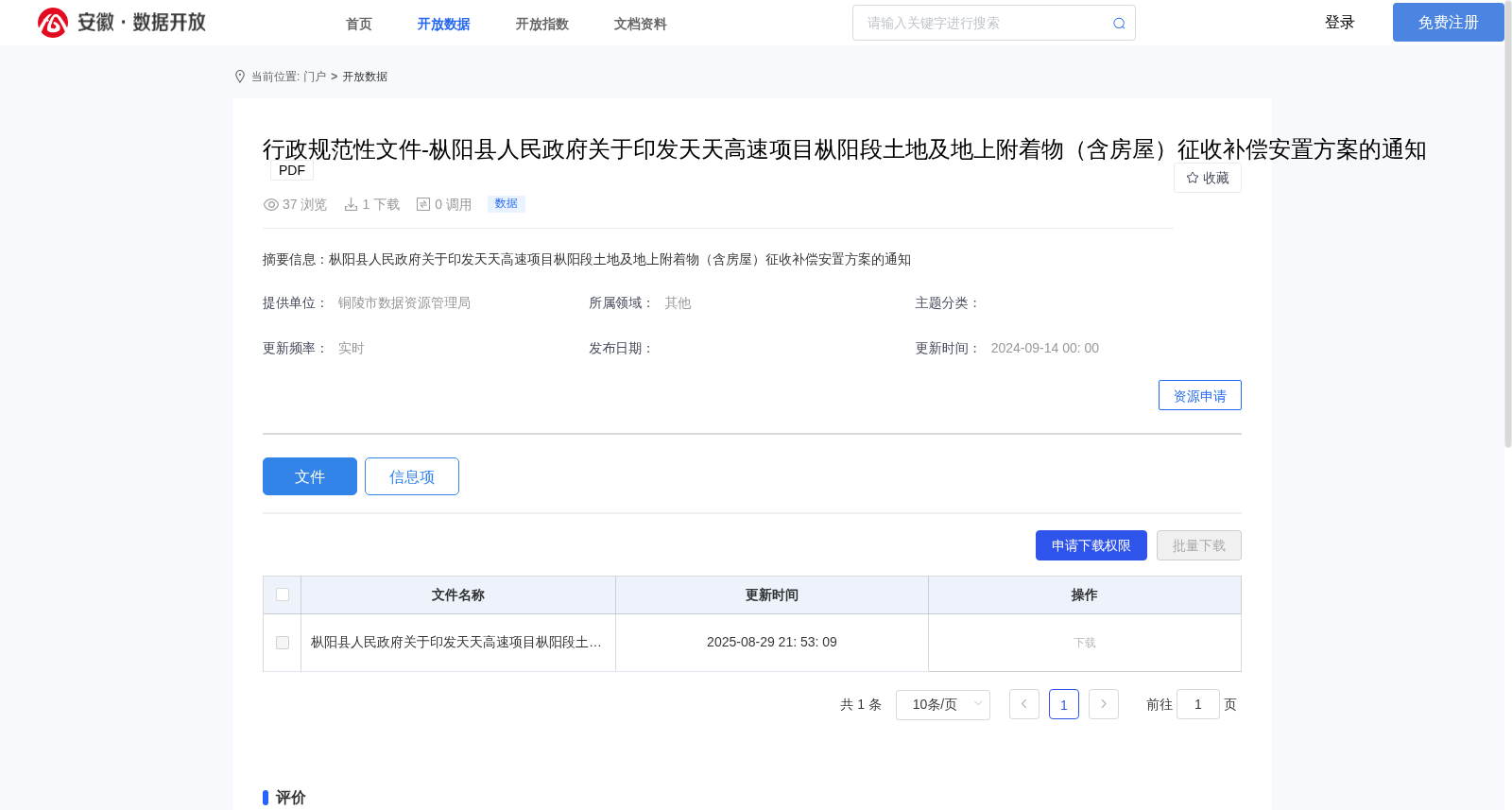Click the 批量下载 button
This screenshot has width=1512, height=810.
tap(1199, 545)
